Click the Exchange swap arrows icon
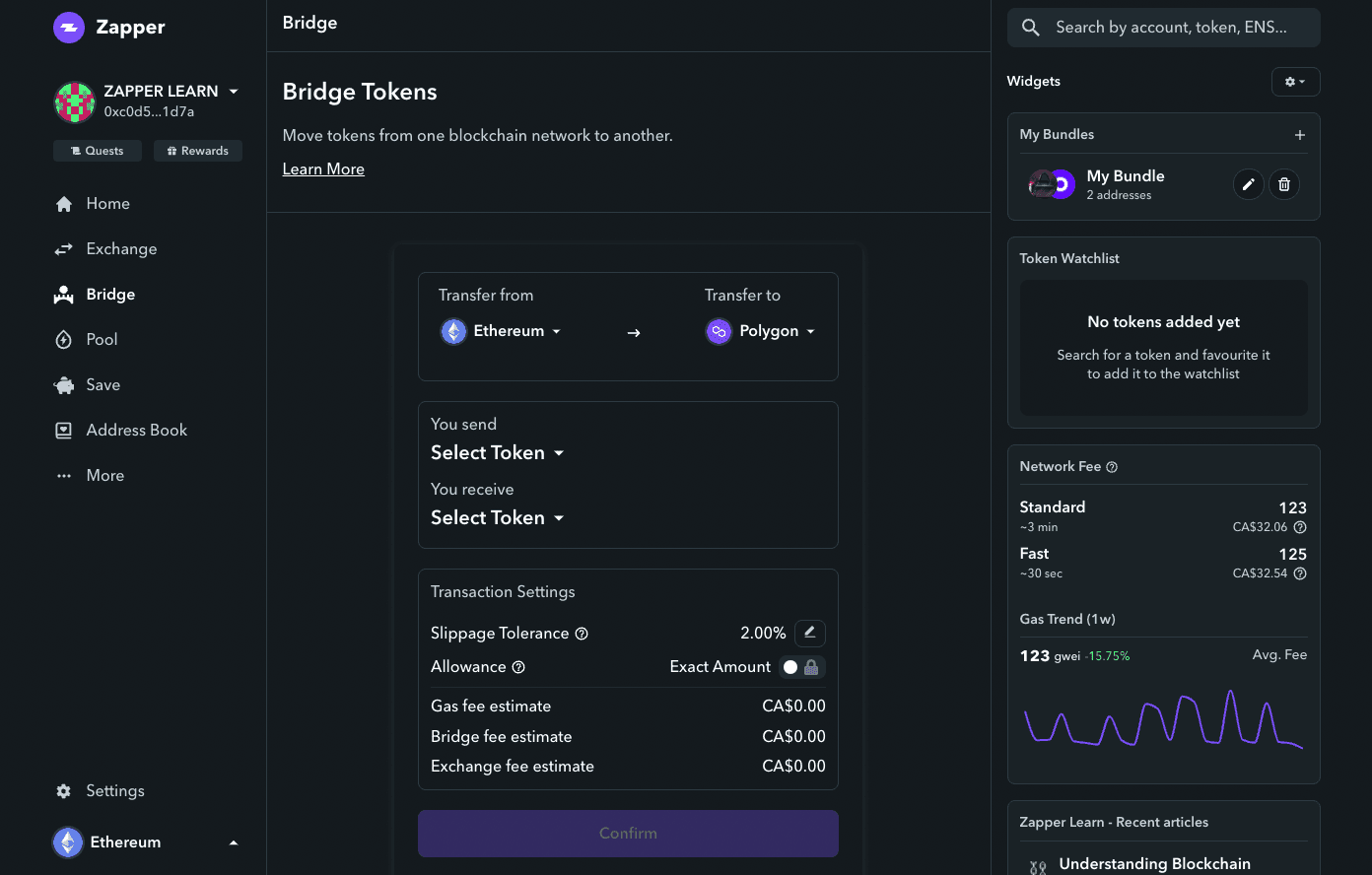 64,249
